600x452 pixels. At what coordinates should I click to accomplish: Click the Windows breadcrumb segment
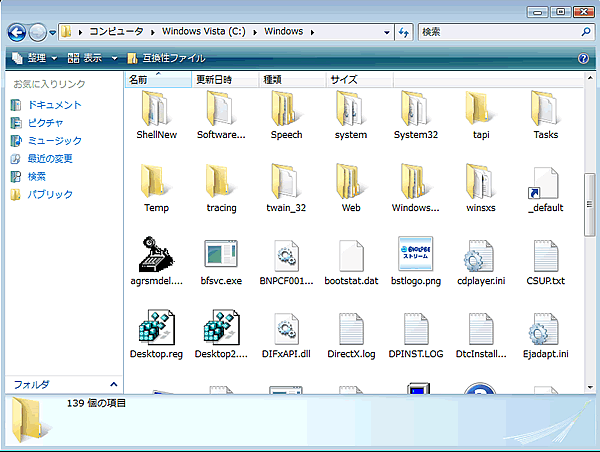[284, 31]
